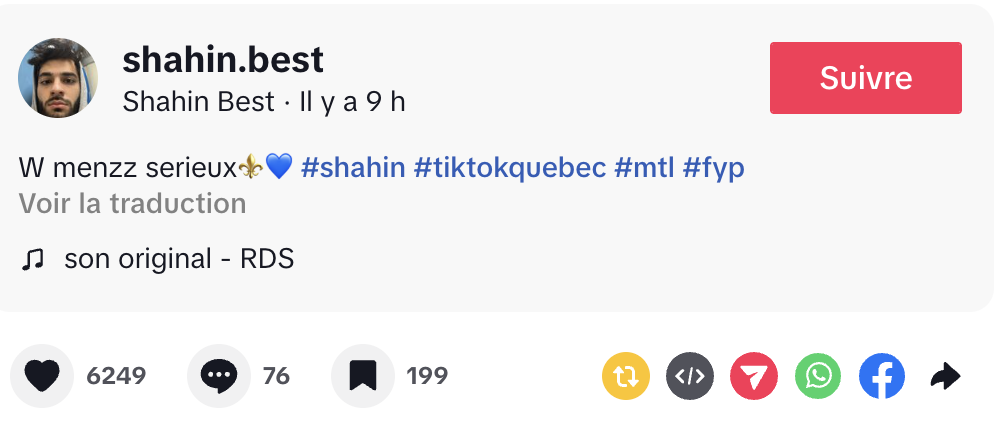Bookmark the video with the save icon
Screen dimensions: 996x424
(x=363, y=376)
